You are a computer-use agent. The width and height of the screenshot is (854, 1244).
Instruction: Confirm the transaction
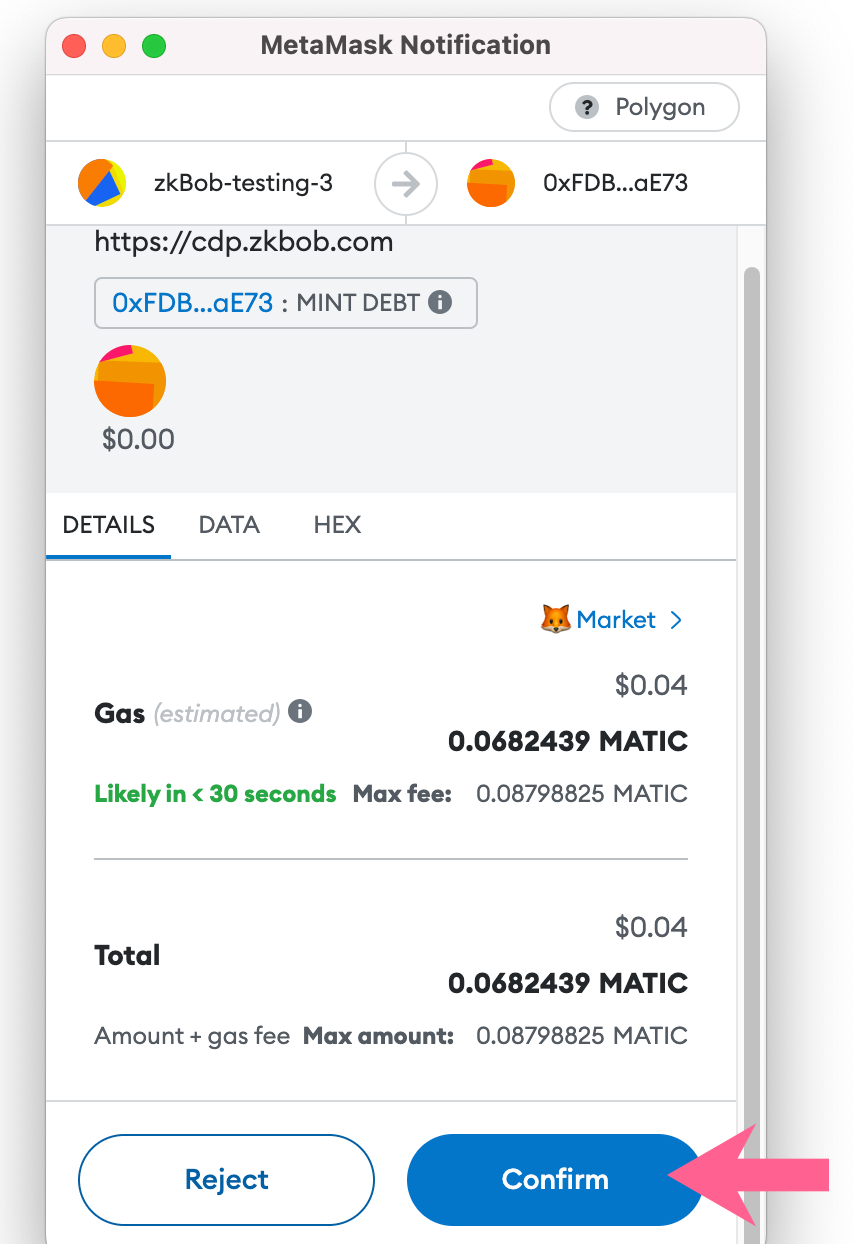555,1180
